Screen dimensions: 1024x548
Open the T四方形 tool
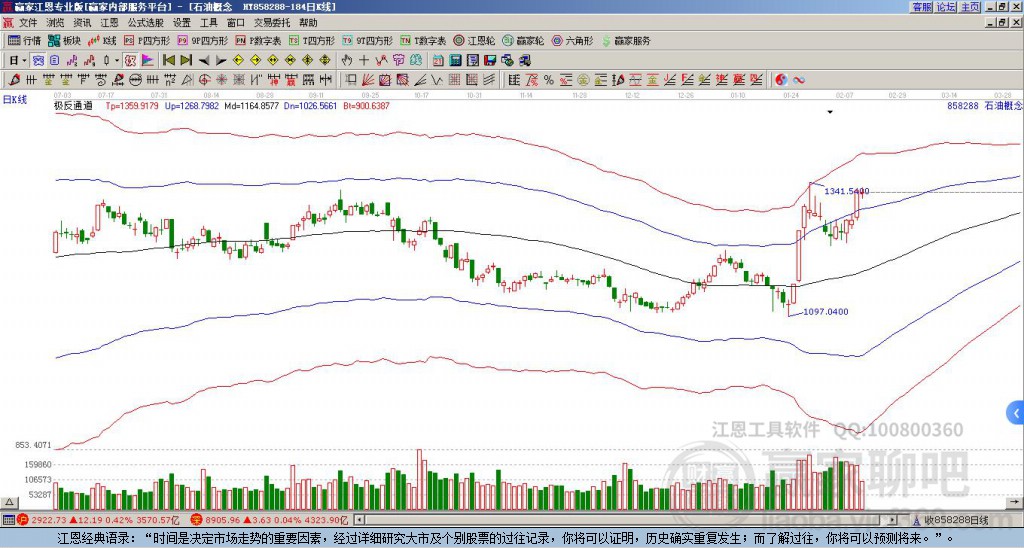pyautogui.click(x=312, y=40)
